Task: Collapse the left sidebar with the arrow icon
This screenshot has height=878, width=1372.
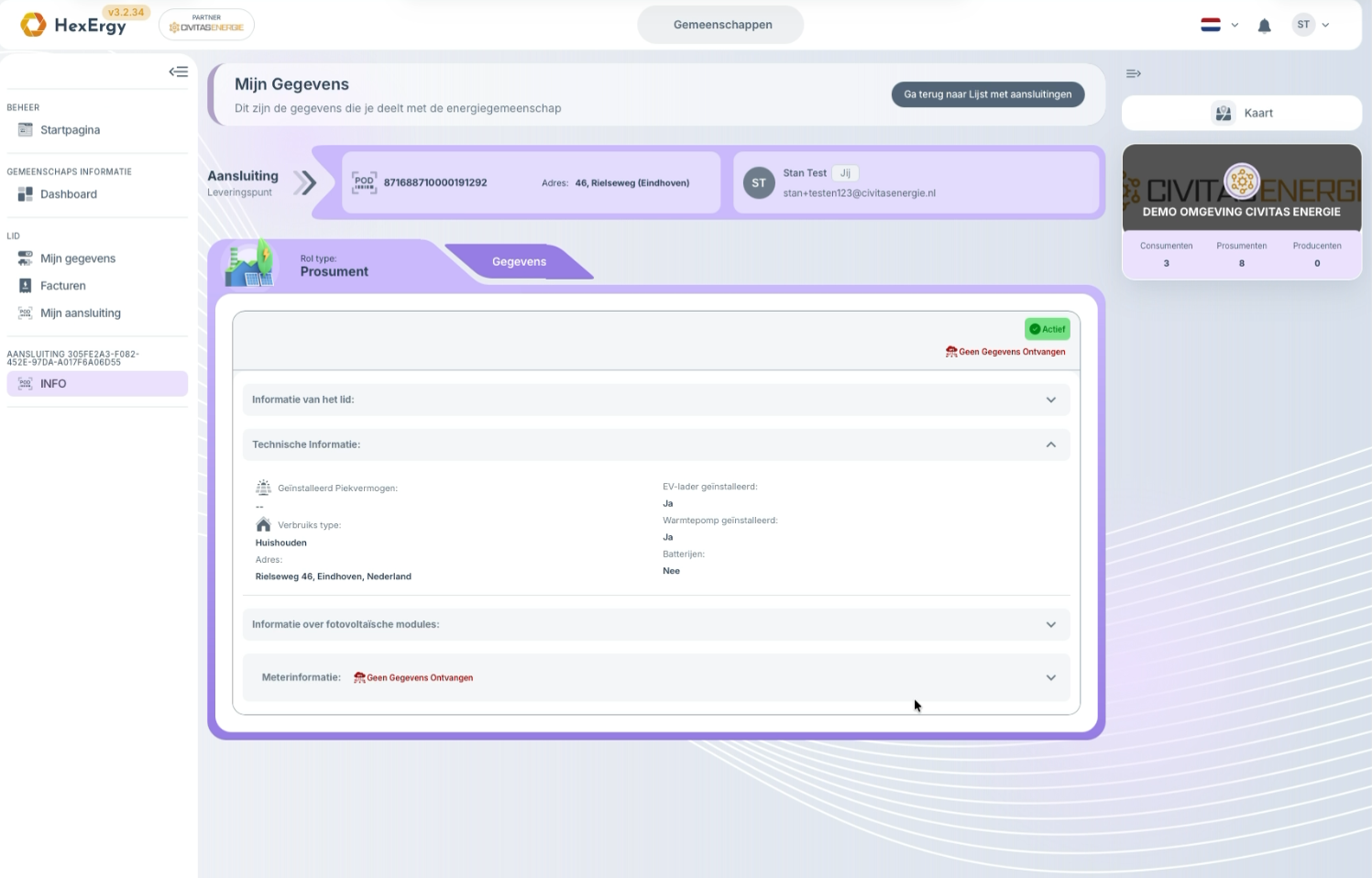Action: click(x=179, y=71)
